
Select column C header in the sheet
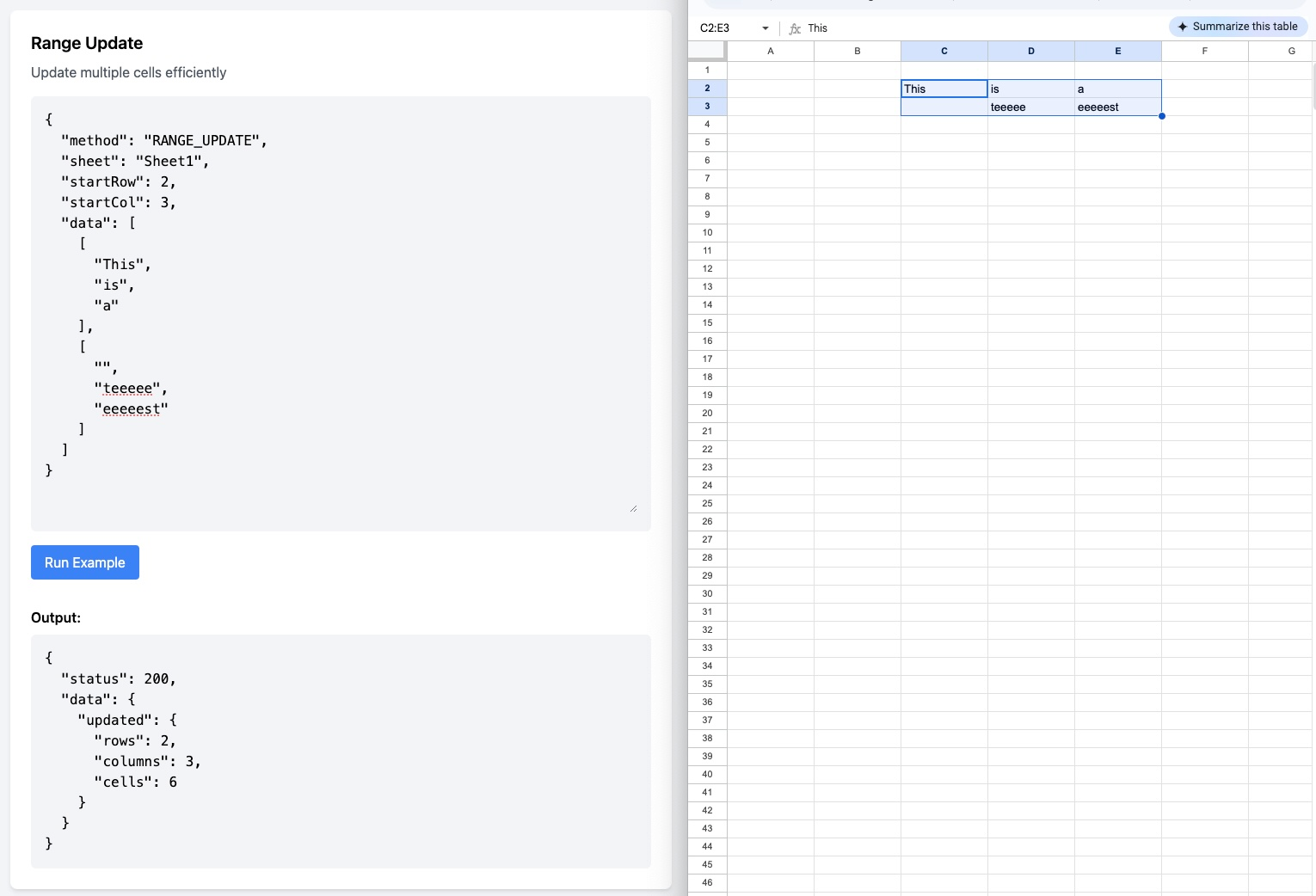pos(944,52)
